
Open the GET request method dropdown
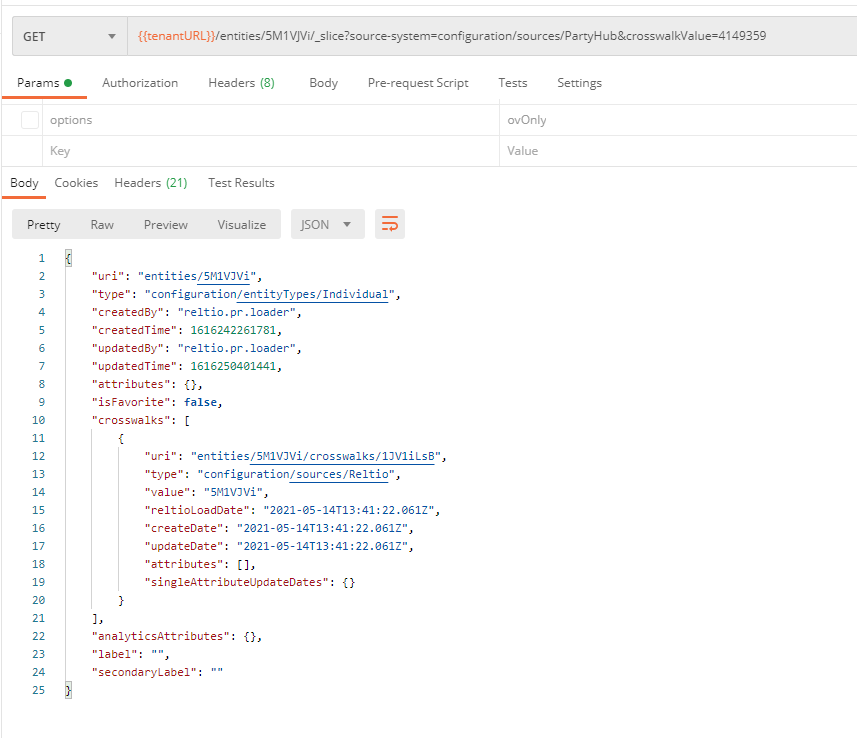click(x=68, y=35)
